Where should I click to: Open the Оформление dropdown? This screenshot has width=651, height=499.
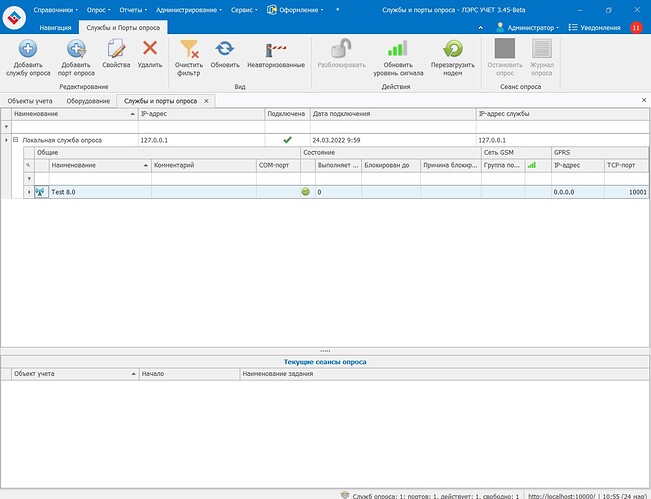[295, 10]
